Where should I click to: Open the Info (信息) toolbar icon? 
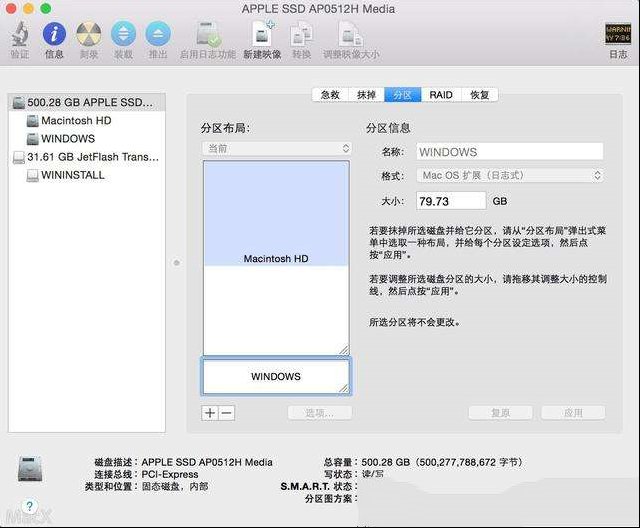click(54, 34)
